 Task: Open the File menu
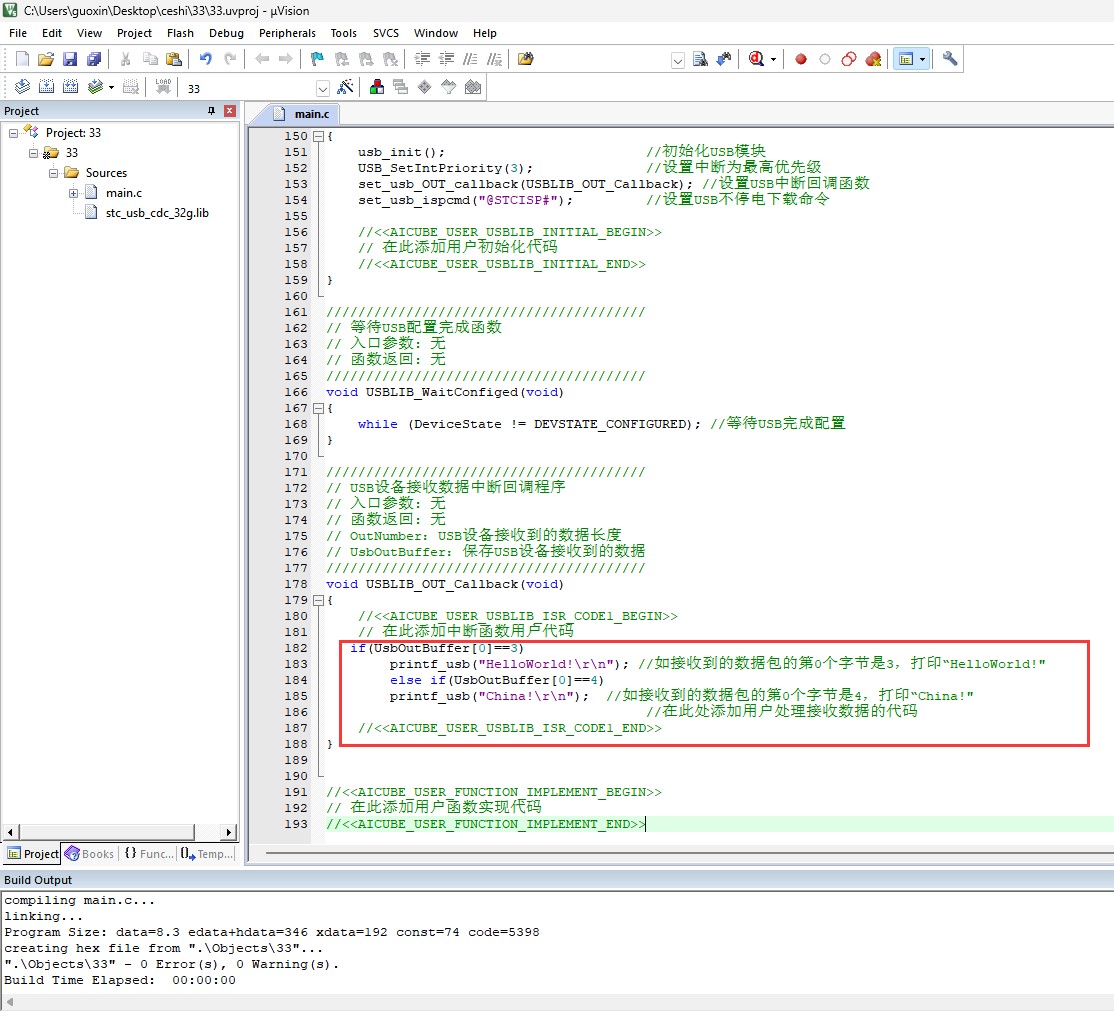pyautogui.click(x=18, y=33)
